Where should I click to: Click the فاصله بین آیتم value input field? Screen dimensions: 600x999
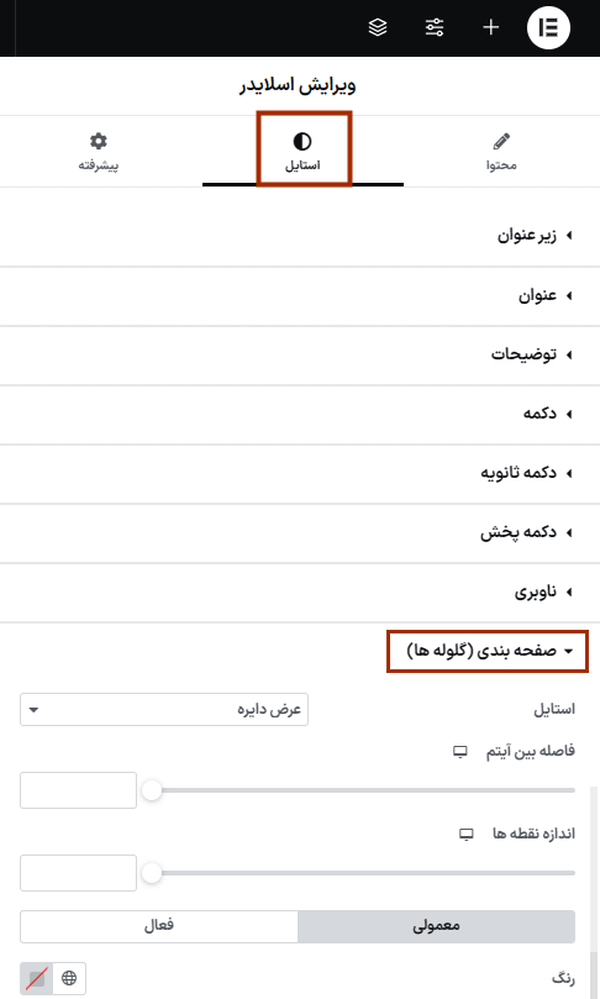pyautogui.click(x=78, y=790)
